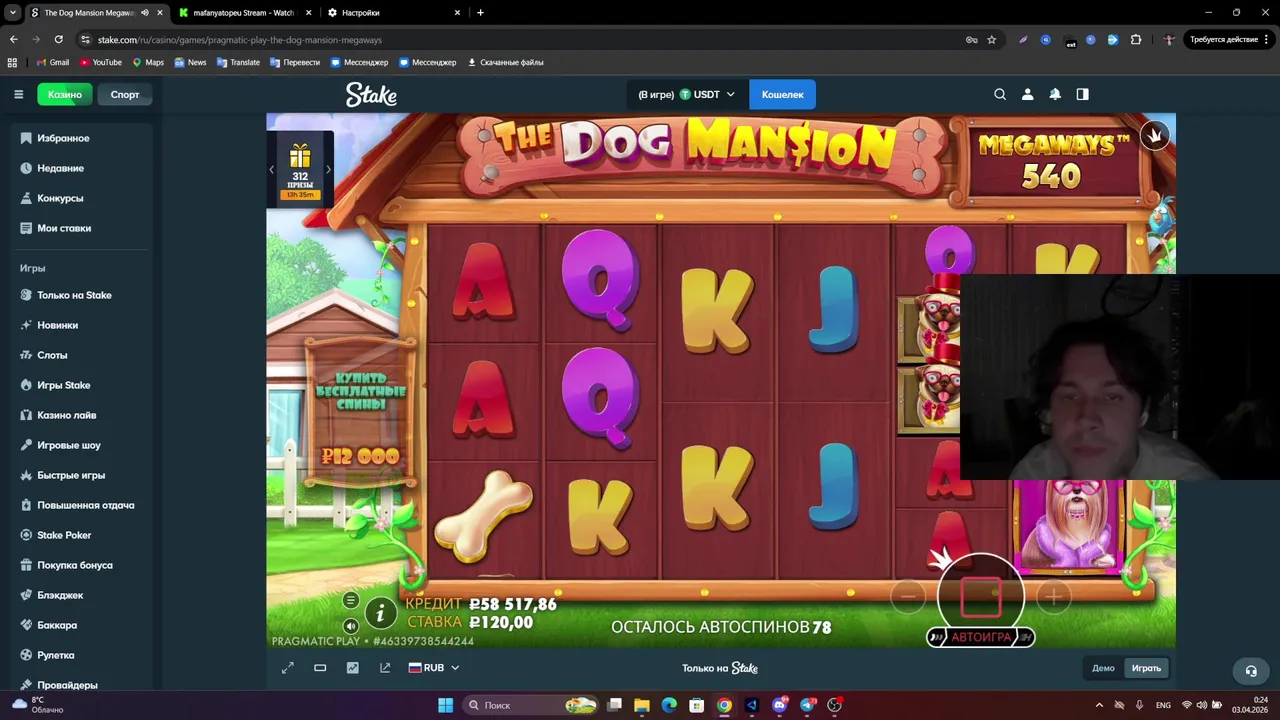
Task: Stop the spin with the round button
Action: tap(981, 596)
